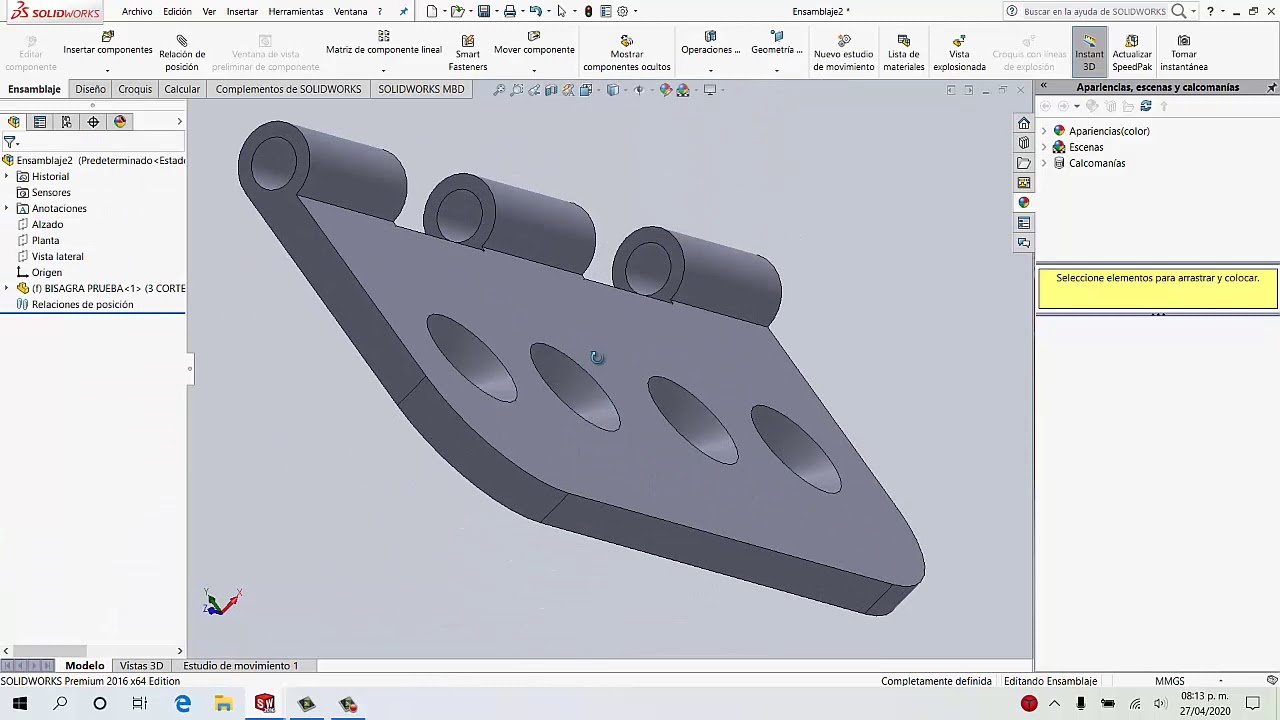This screenshot has height=720, width=1280.
Task: Open Relación de posición tool
Action: [182, 53]
